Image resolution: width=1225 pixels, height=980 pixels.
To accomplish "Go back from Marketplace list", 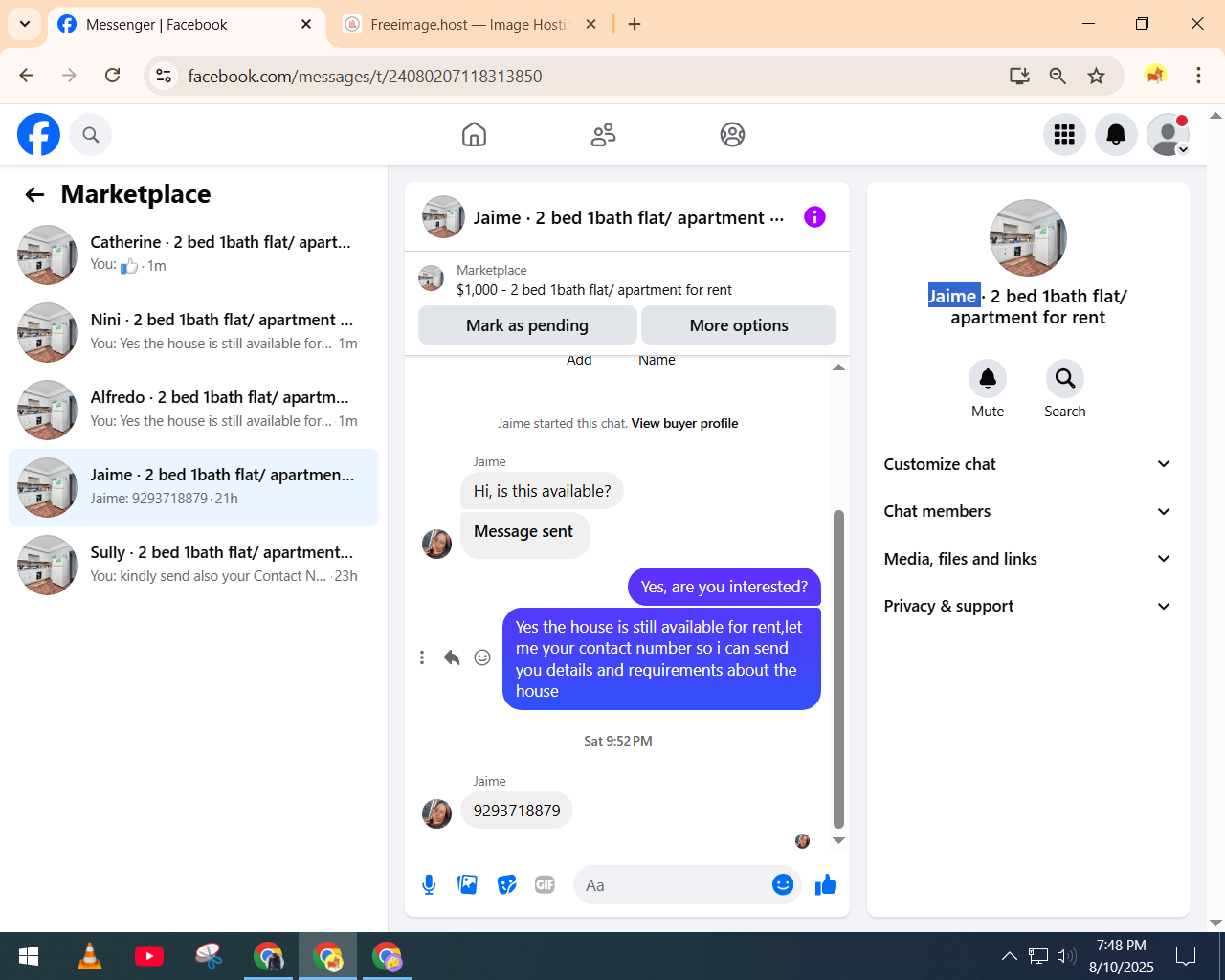I will [35, 195].
